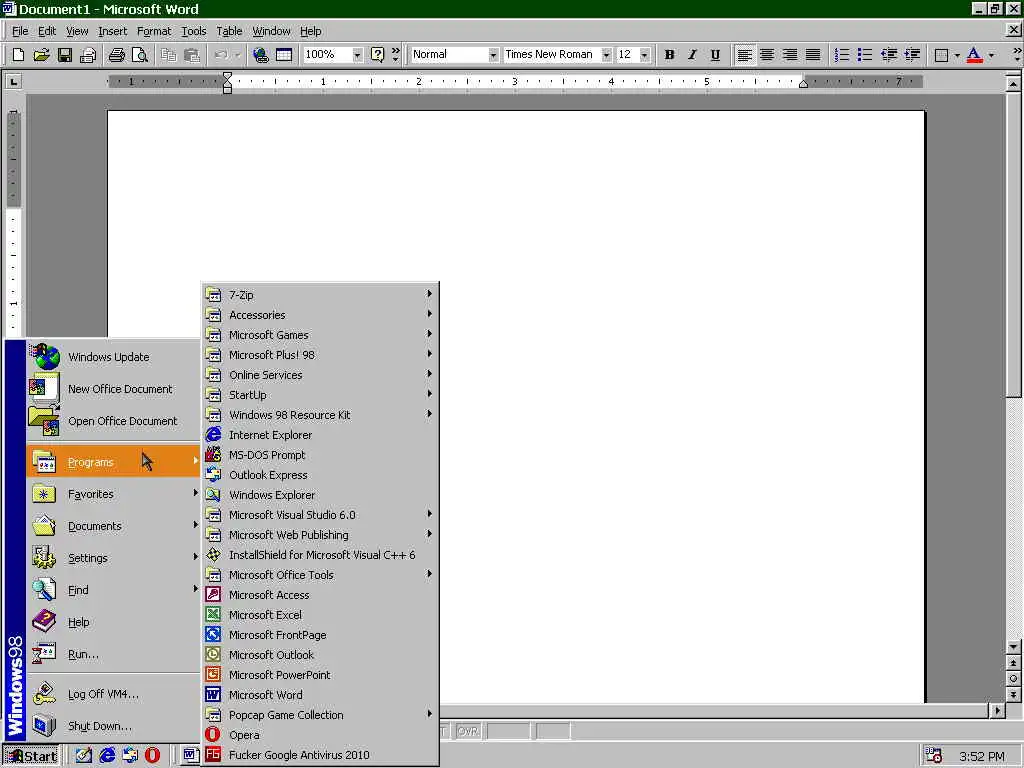1024x768 pixels.
Task: Toggle the OVR overtype status indicator
Action: coord(468,731)
